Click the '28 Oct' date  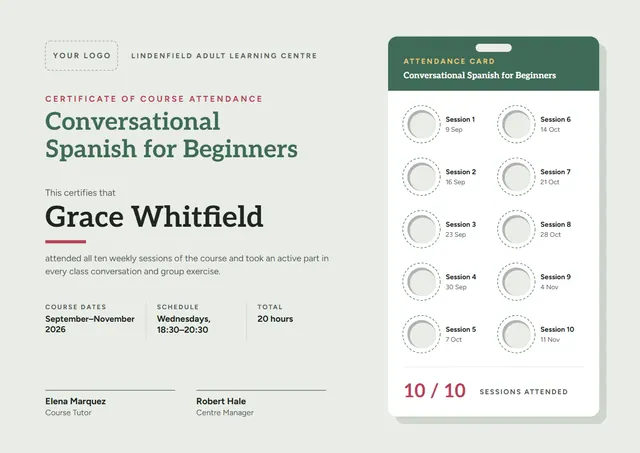(551, 235)
